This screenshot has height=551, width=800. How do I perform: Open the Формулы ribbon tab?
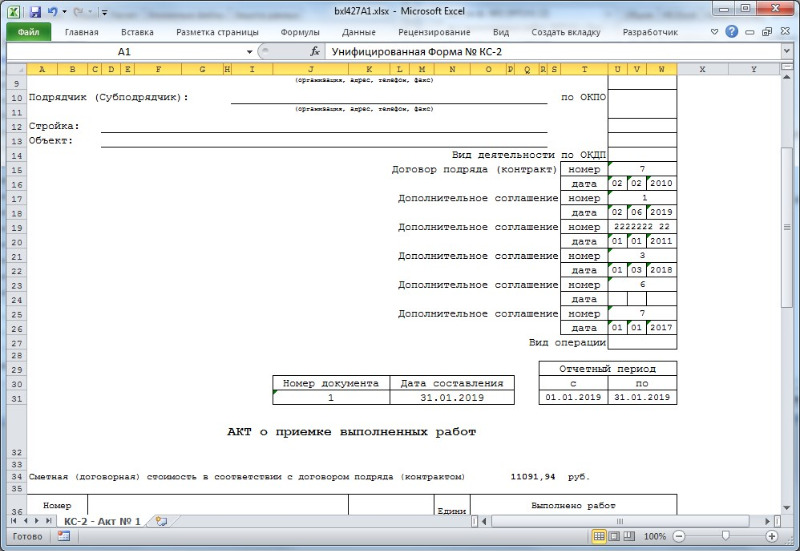[300, 32]
